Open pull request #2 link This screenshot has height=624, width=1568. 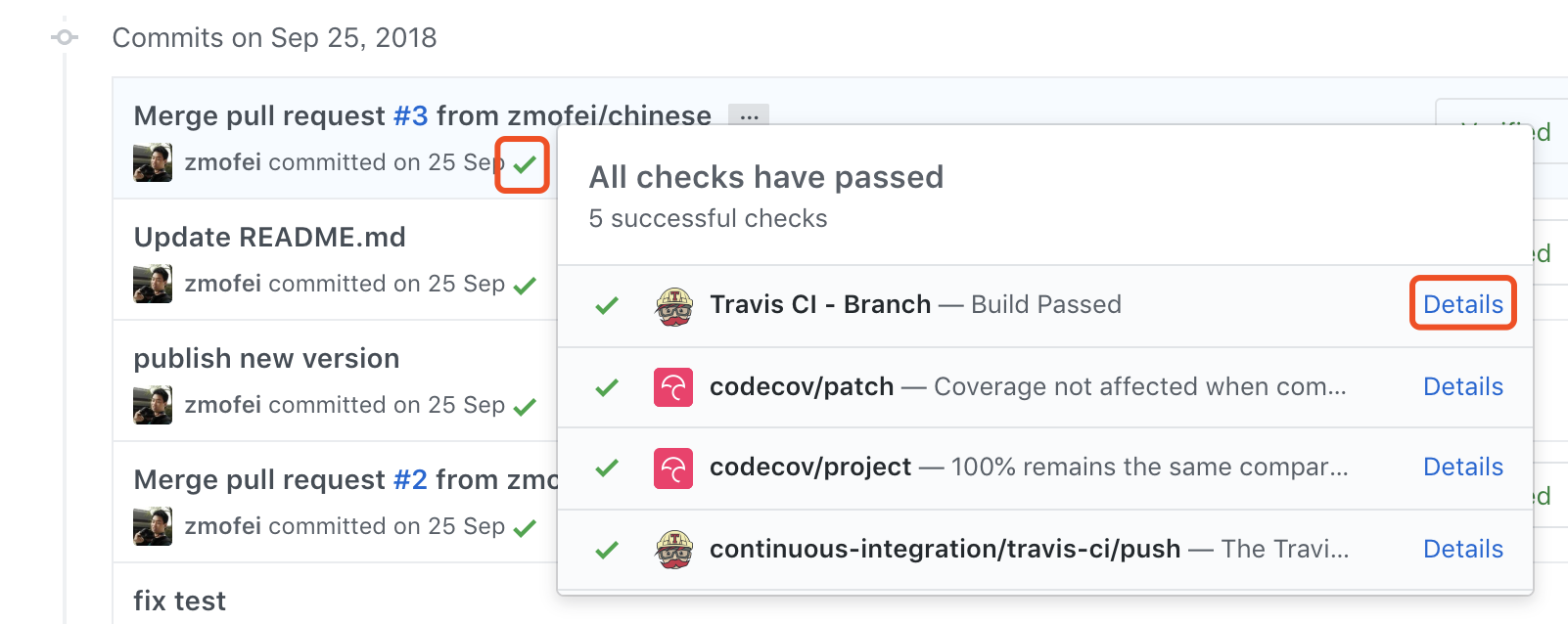[x=411, y=479]
